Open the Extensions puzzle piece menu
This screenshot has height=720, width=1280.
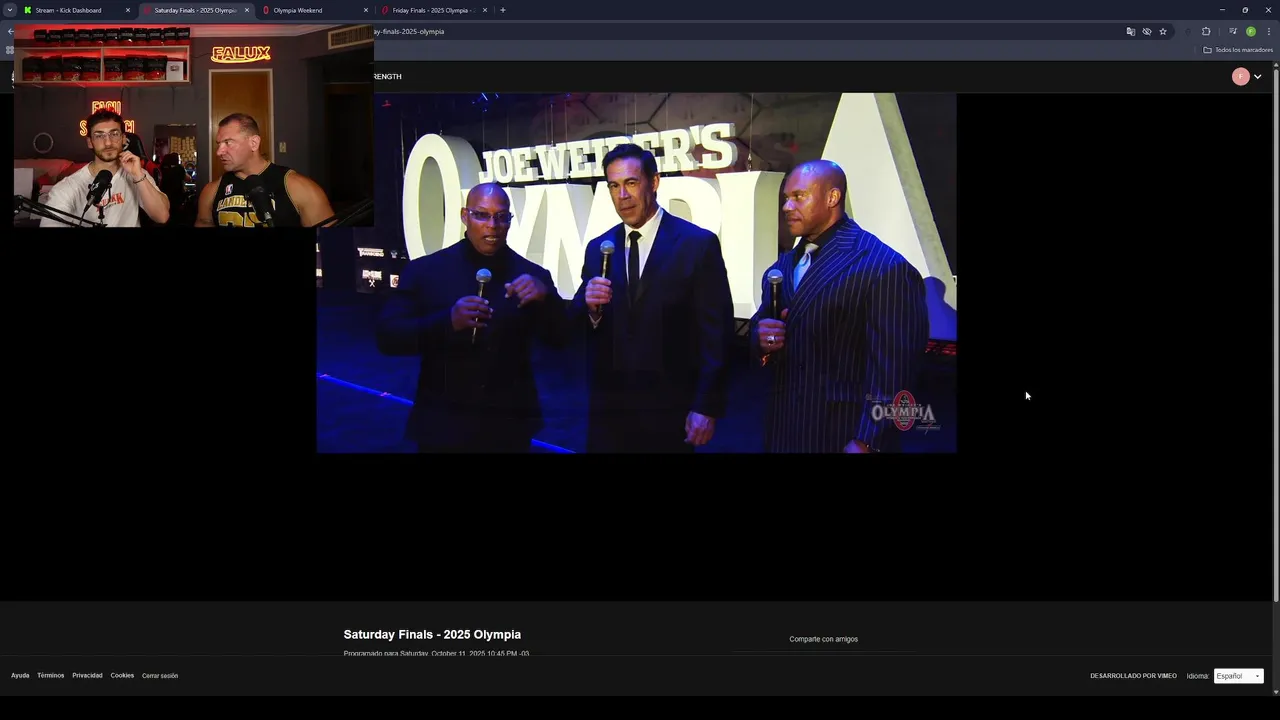coord(1206,31)
